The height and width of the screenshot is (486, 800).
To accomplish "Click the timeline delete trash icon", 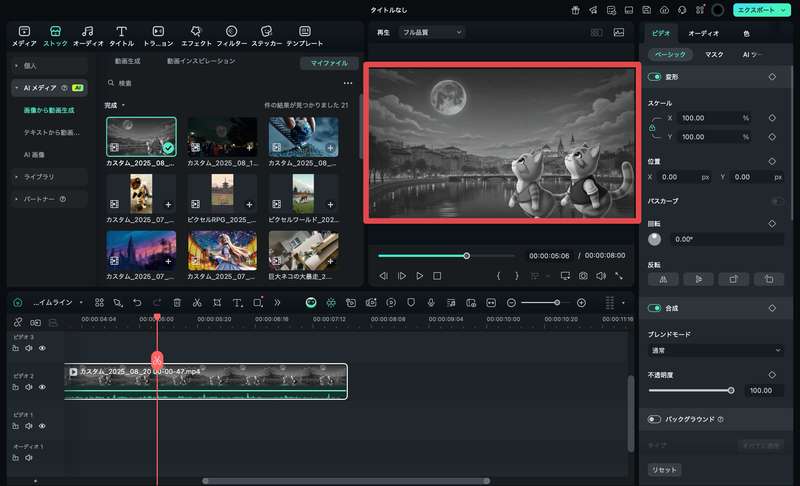I will [x=177, y=302].
